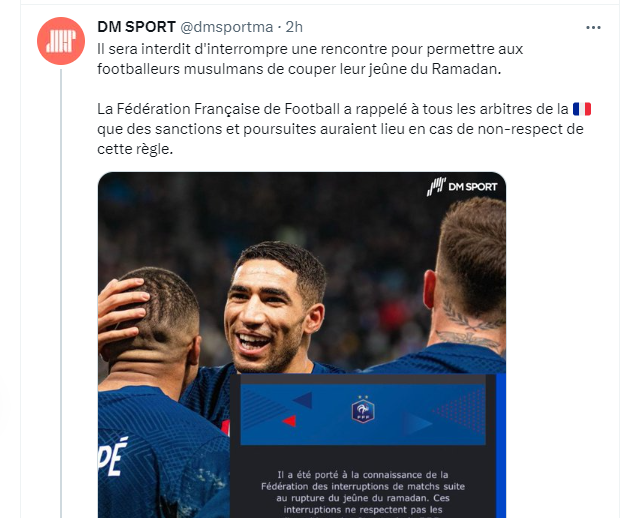Click the 2h timestamp of the tweet
Screen dimensions: 633x518
294,27
